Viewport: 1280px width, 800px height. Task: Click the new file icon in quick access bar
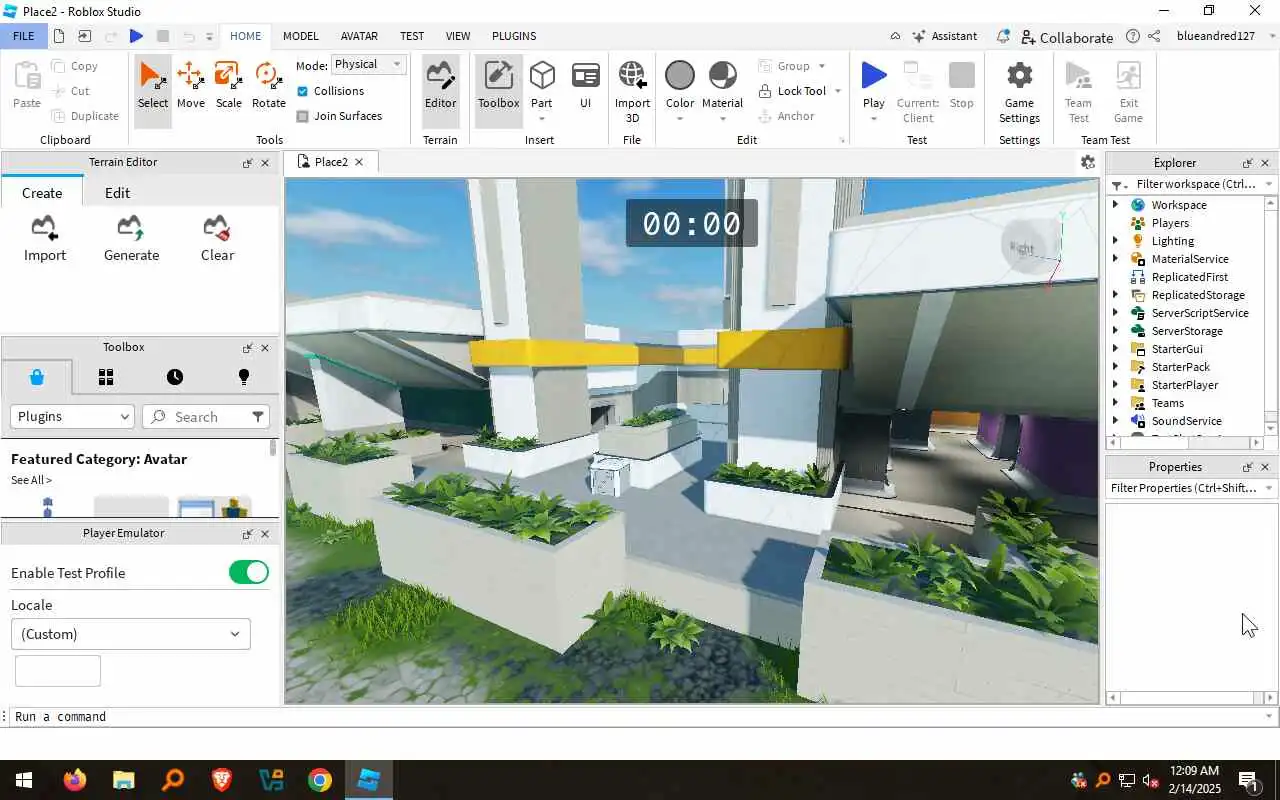click(59, 36)
